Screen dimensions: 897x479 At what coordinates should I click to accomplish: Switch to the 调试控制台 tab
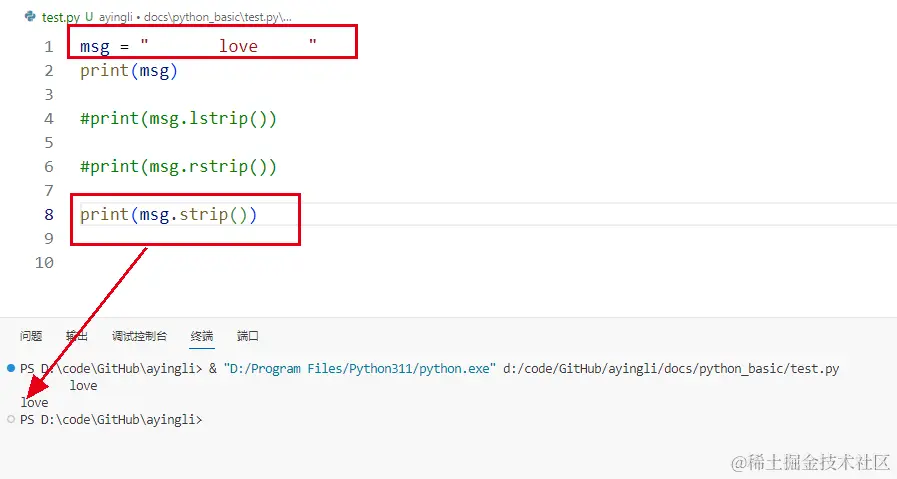coord(139,336)
